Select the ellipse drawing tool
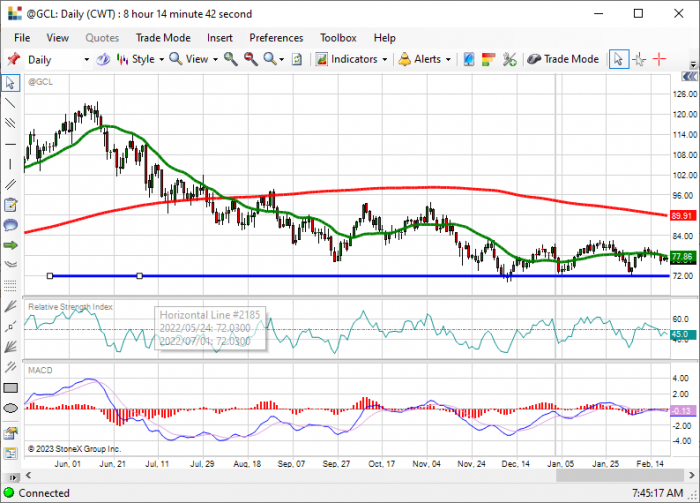The width and height of the screenshot is (700, 503). click(10, 408)
